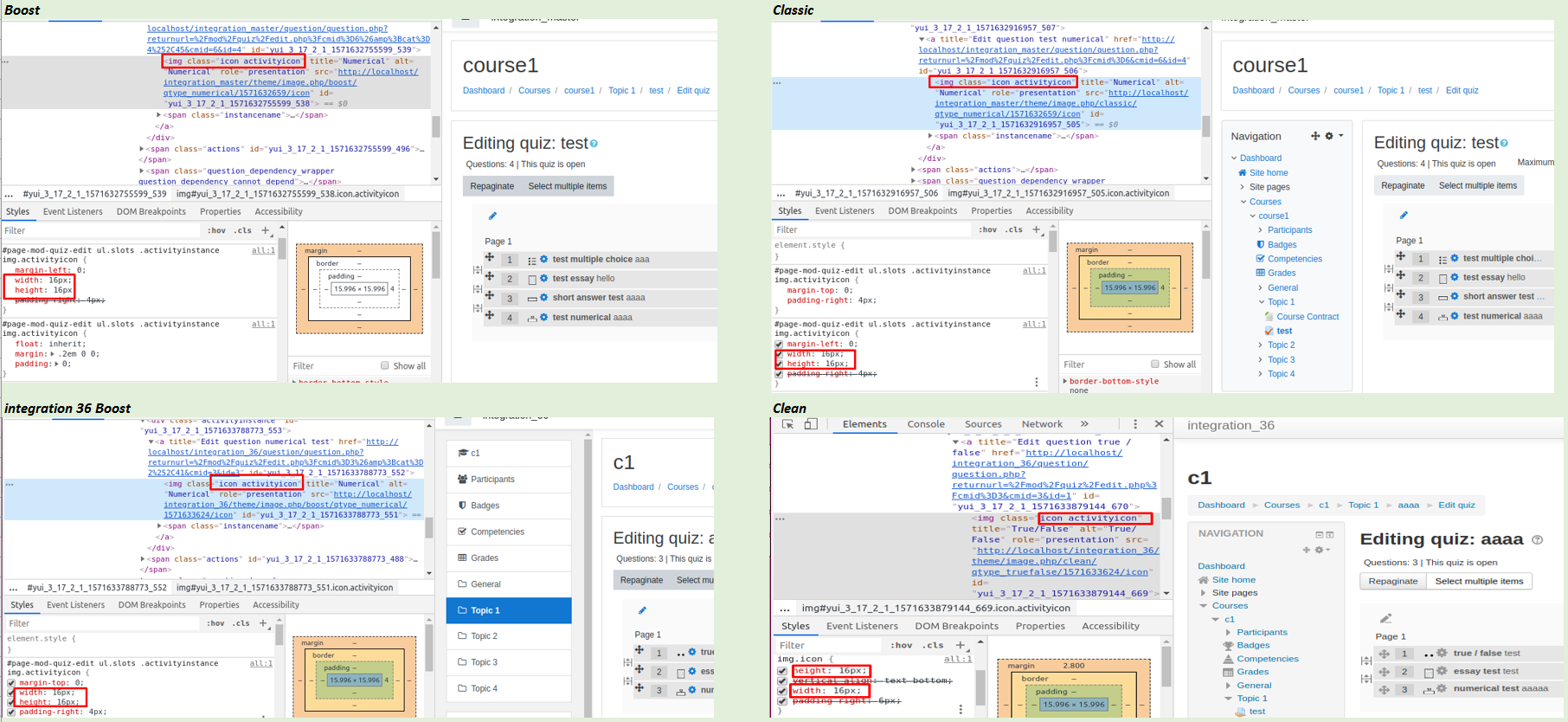This screenshot has height=722, width=1568.
Task: Open DOM Breakpoints tab in Classic devtools
Action: tap(922, 210)
